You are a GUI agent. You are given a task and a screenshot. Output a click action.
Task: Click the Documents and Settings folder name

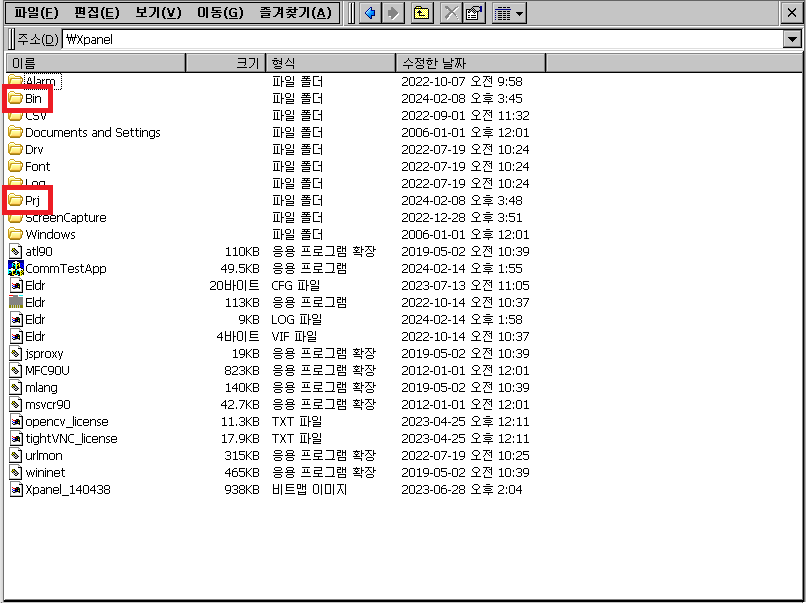coord(93,133)
